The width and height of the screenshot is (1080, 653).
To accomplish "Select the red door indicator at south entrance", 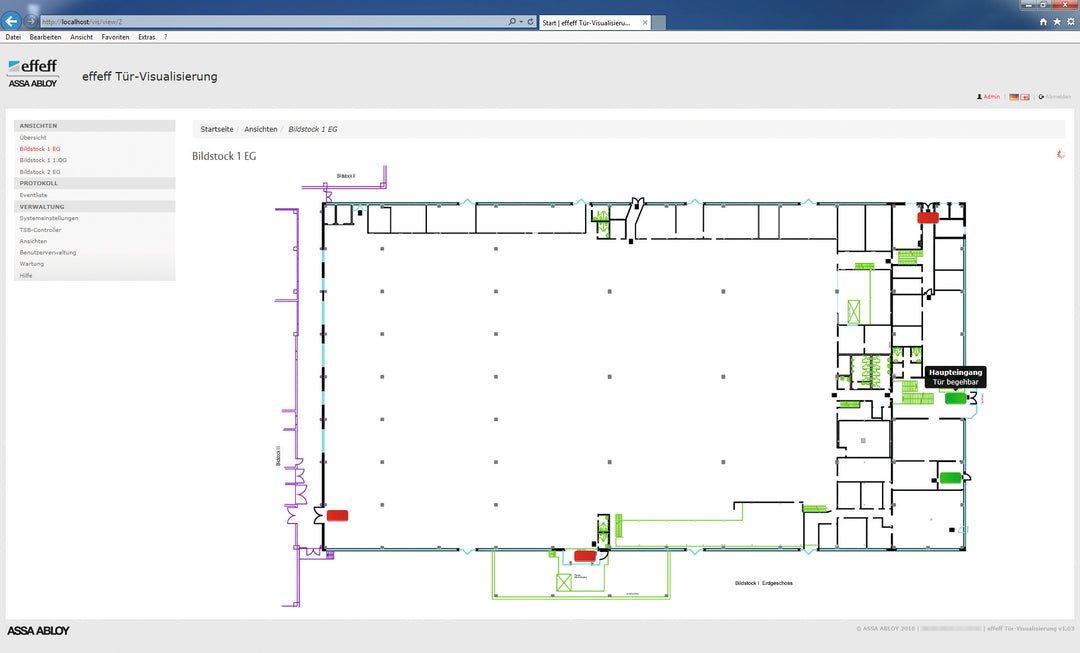I will [x=585, y=556].
